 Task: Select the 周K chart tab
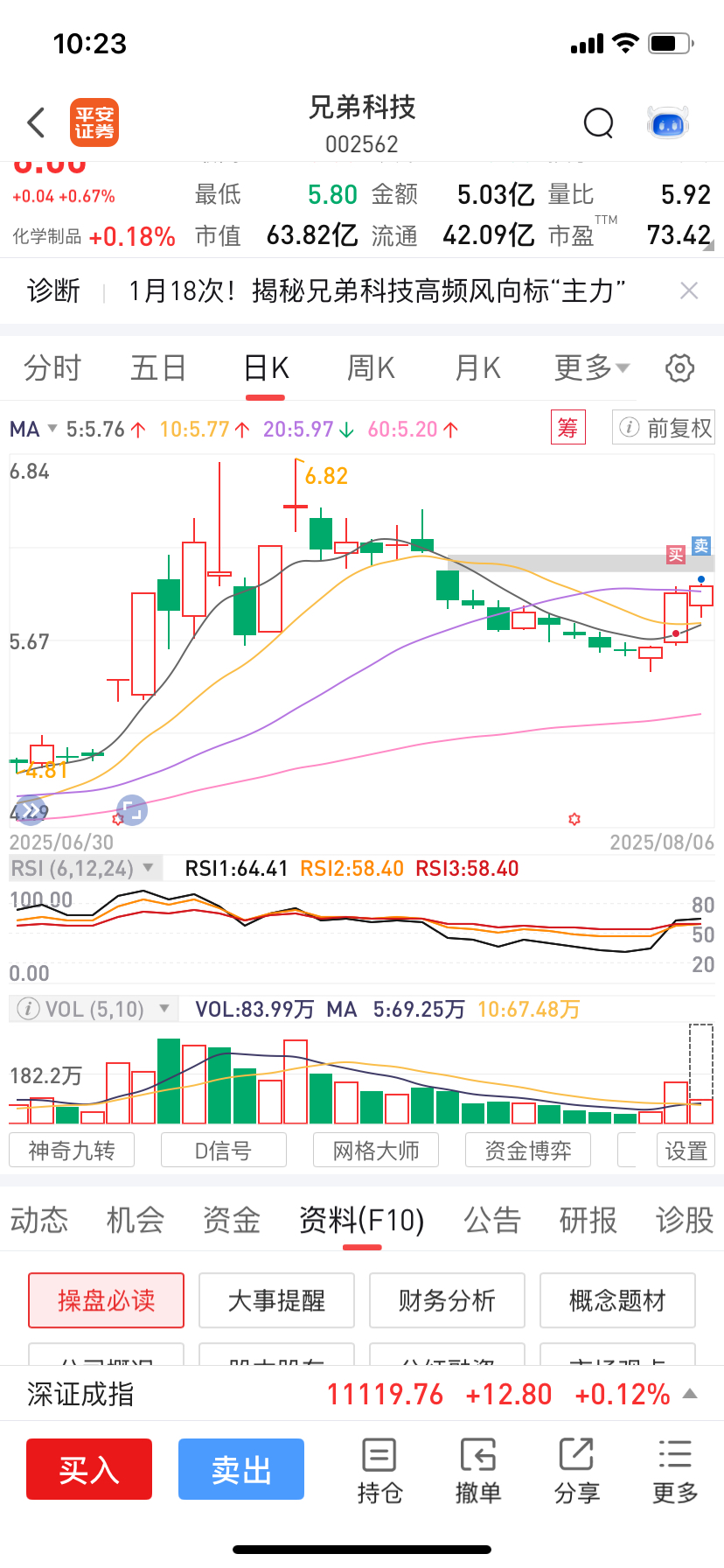tap(372, 368)
